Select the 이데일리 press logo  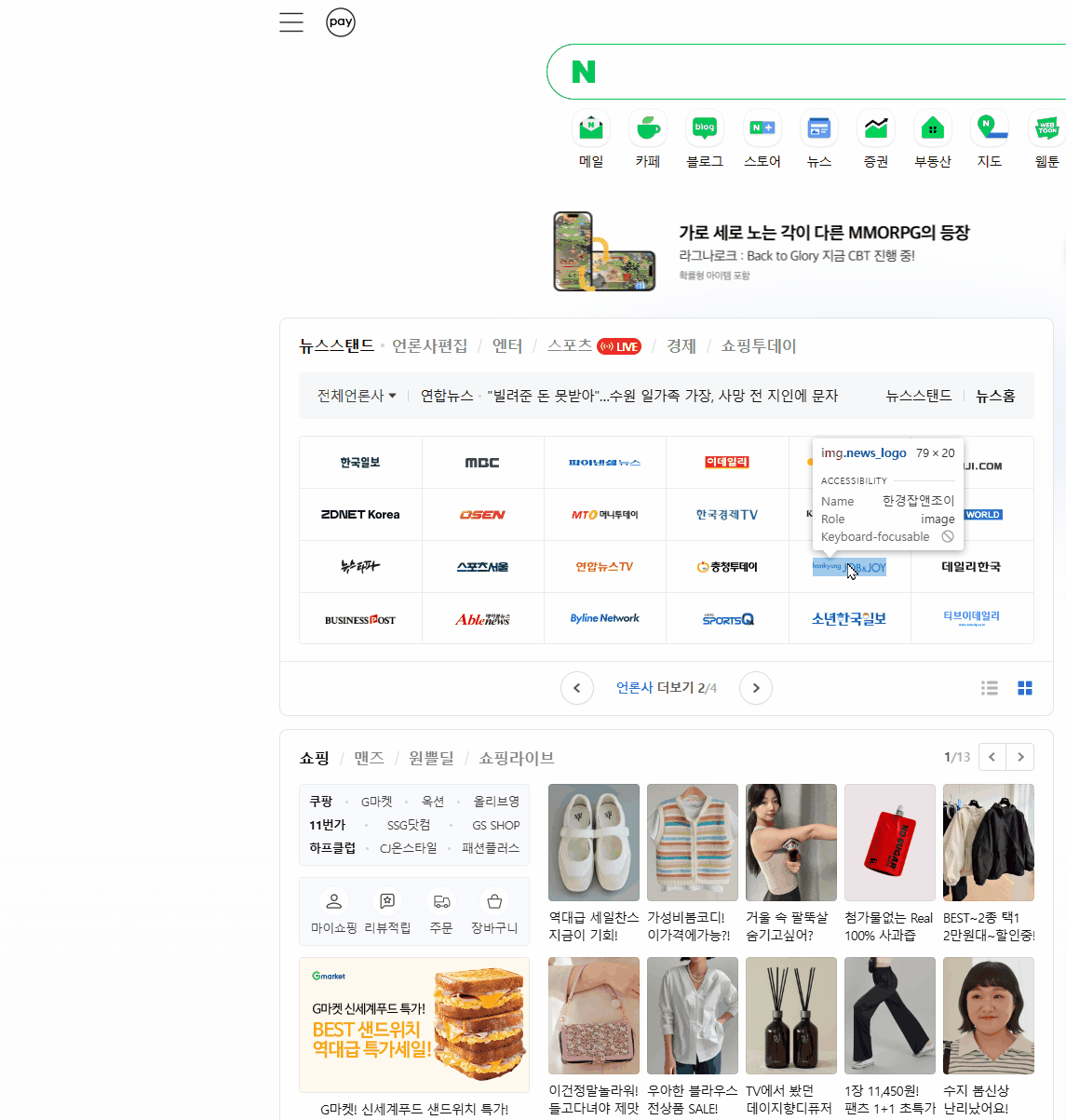[x=727, y=463]
